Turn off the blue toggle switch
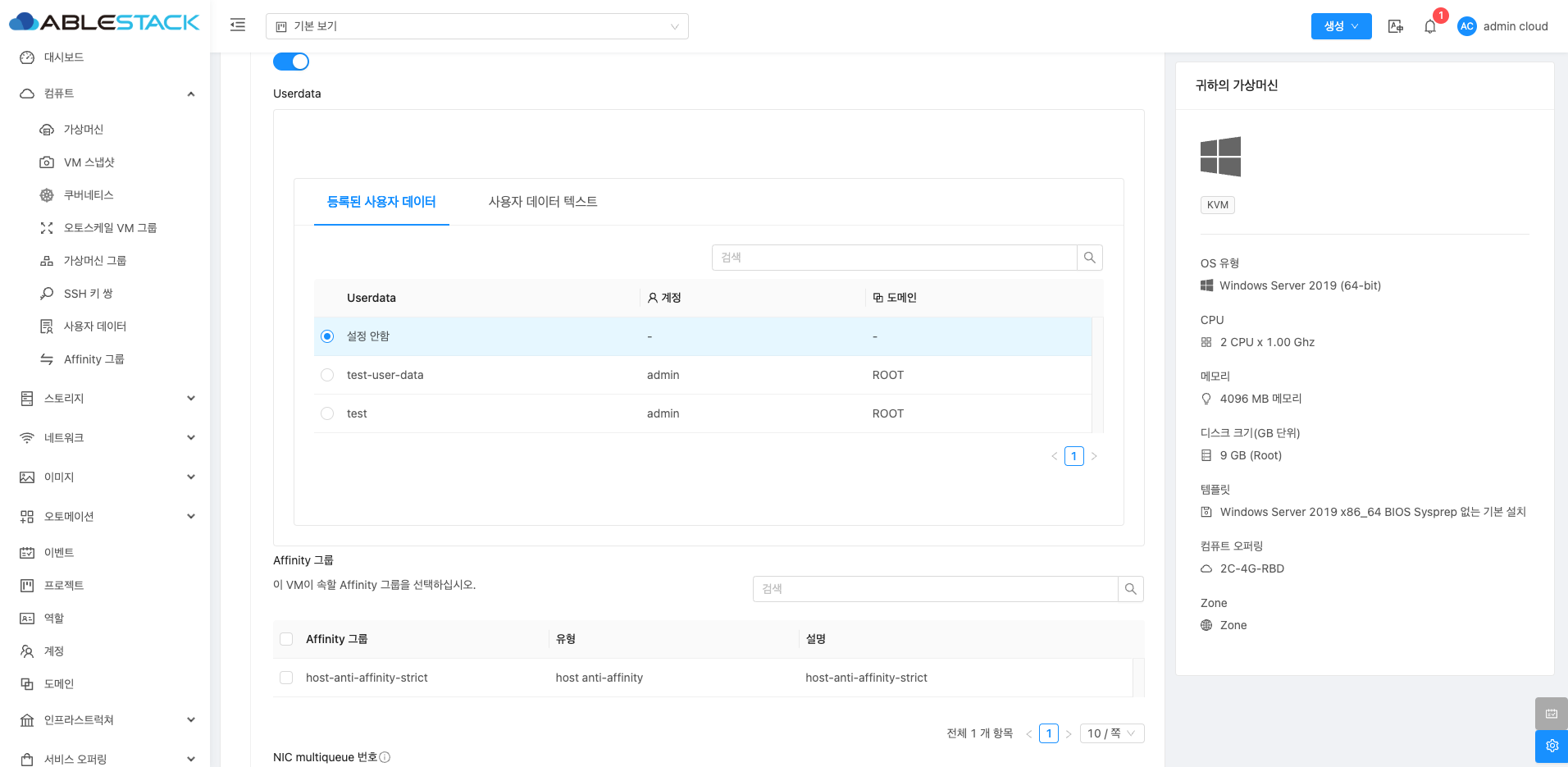 (x=291, y=62)
